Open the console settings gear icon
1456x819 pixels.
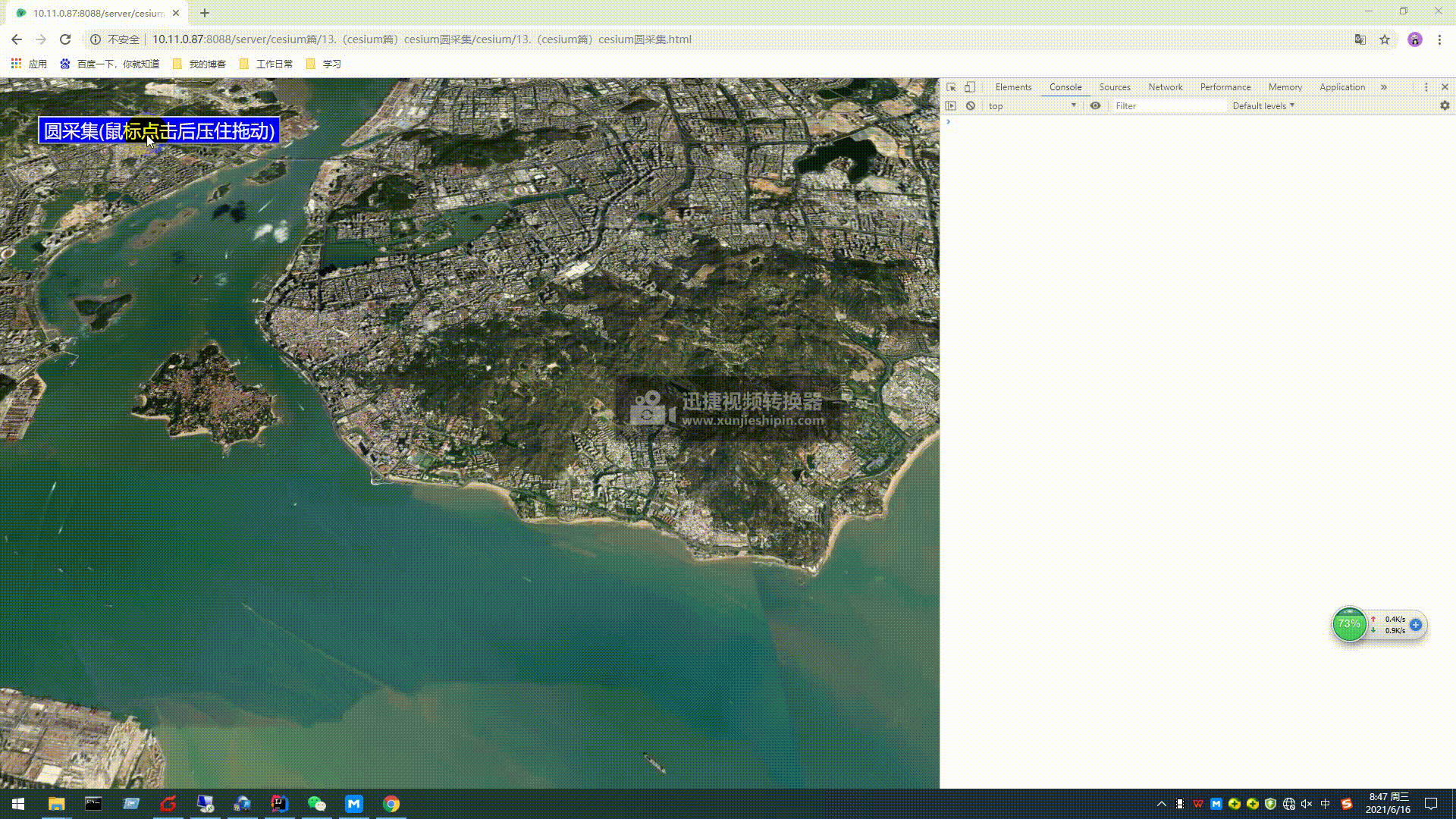coord(1445,106)
